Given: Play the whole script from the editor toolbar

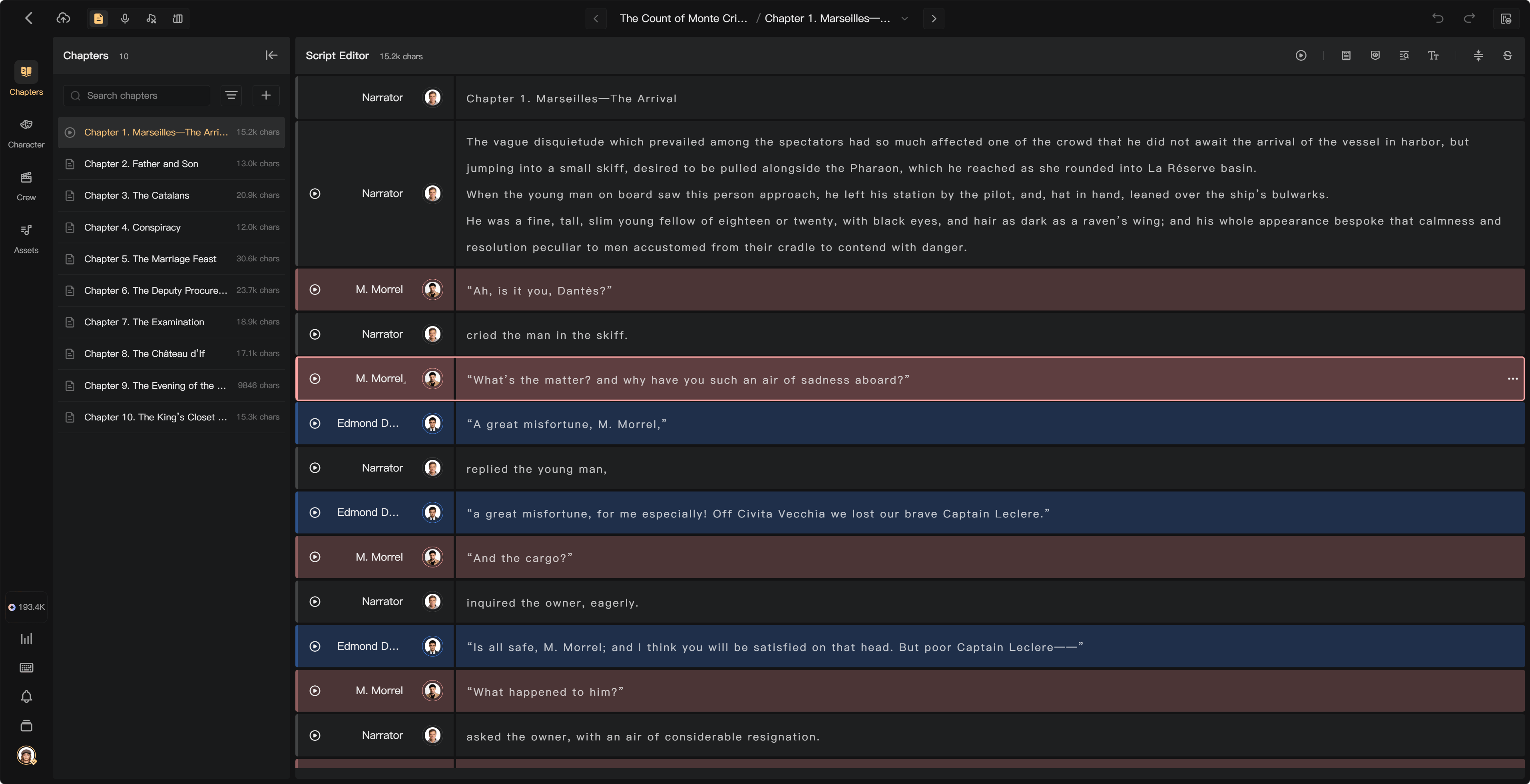Looking at the screenshot, I should click(1301, 55).
